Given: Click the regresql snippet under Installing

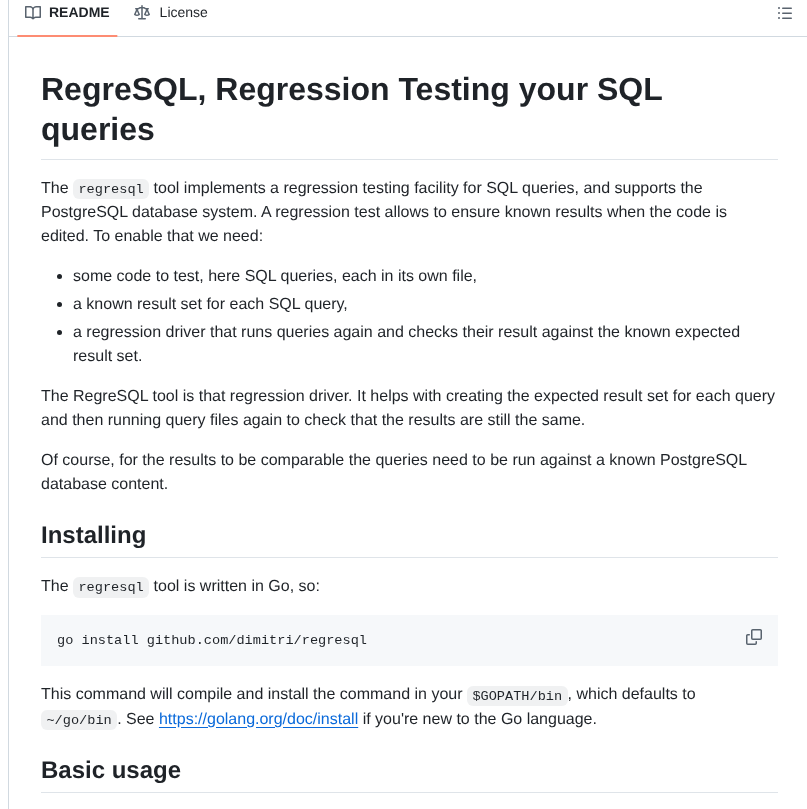Looking at the screenshot, I should (110, 586).
